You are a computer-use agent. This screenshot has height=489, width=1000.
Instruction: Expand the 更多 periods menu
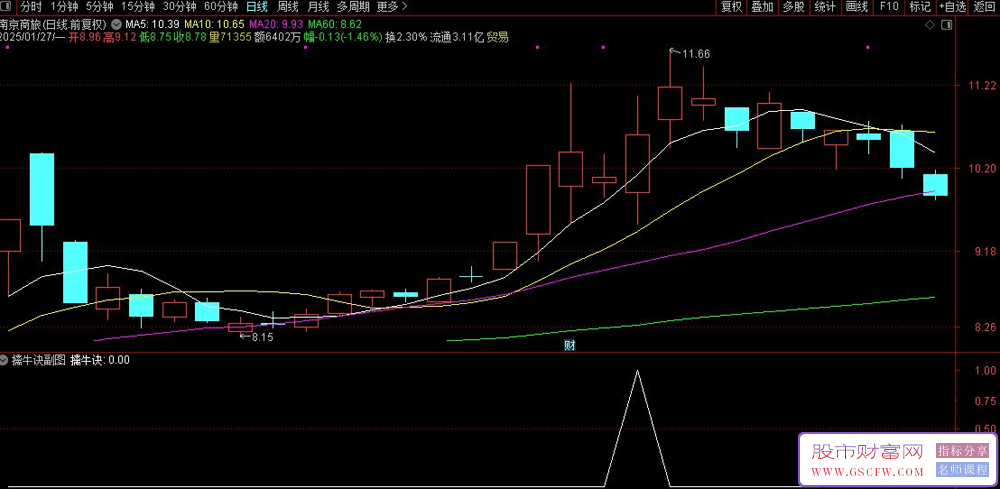(x=392, y=7)
